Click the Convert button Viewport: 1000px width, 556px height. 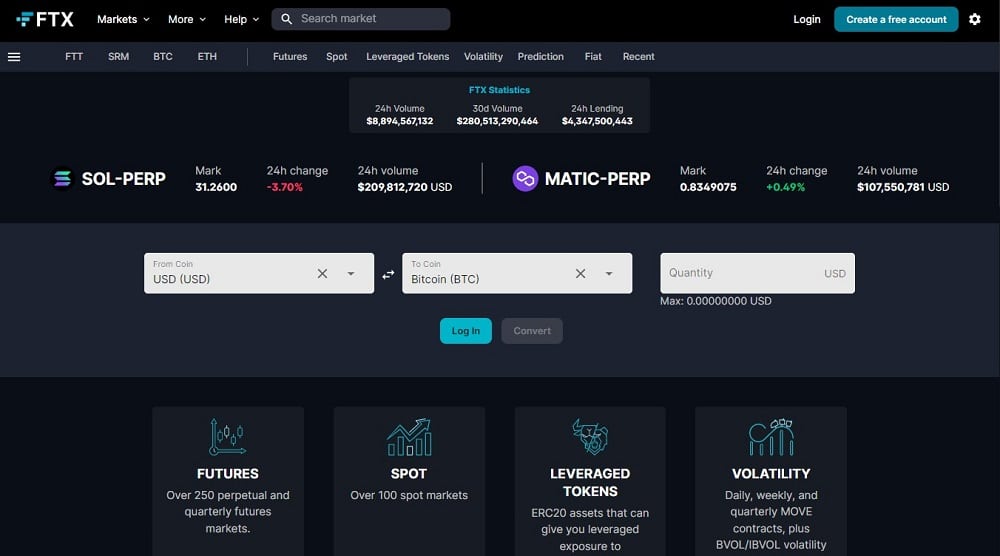[x=532, y=331]
